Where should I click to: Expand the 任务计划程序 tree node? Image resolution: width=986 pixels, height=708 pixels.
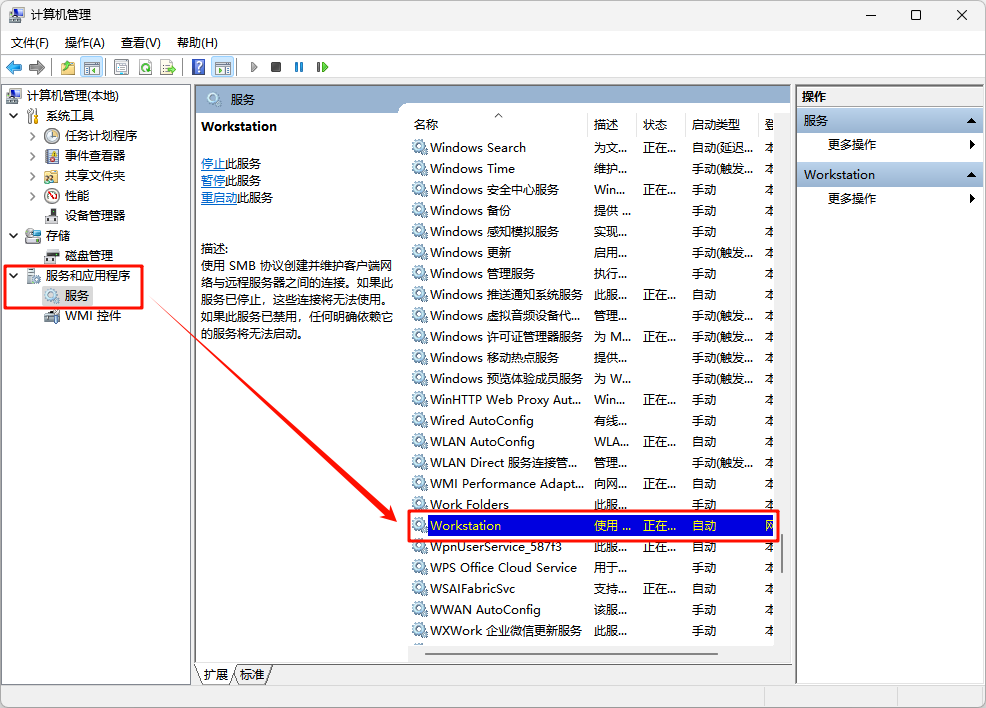[x=32, y=136]
